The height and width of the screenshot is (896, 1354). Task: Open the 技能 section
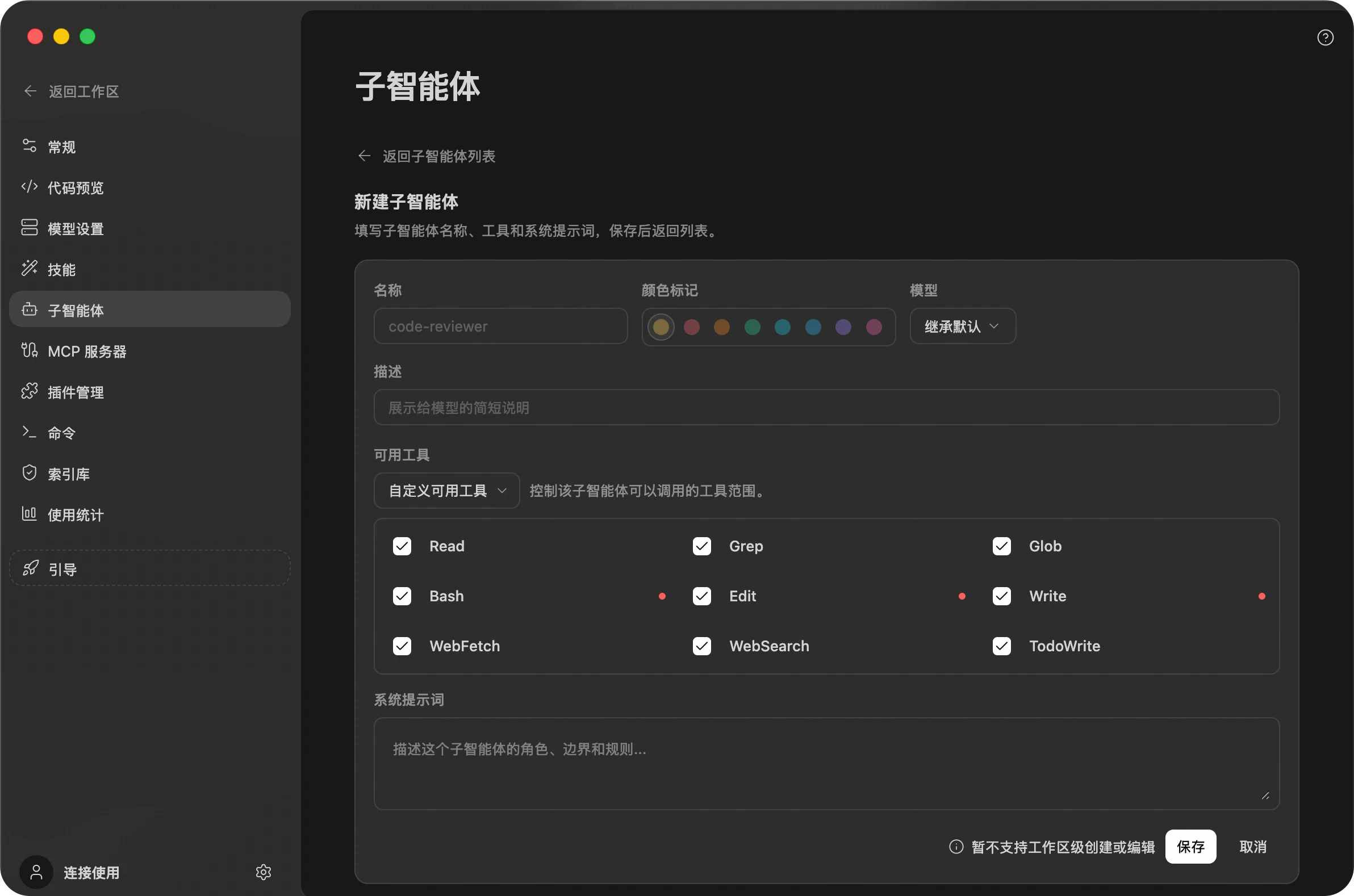point(150,269)
